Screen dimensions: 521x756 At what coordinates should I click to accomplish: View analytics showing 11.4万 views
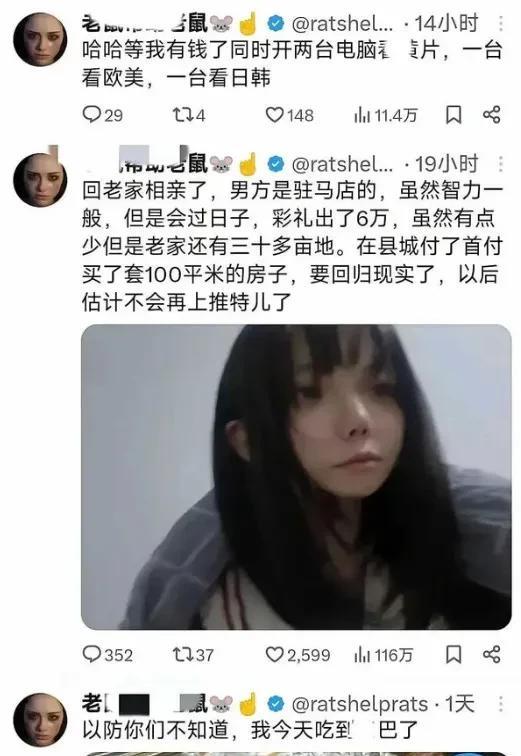pos(386,115)
